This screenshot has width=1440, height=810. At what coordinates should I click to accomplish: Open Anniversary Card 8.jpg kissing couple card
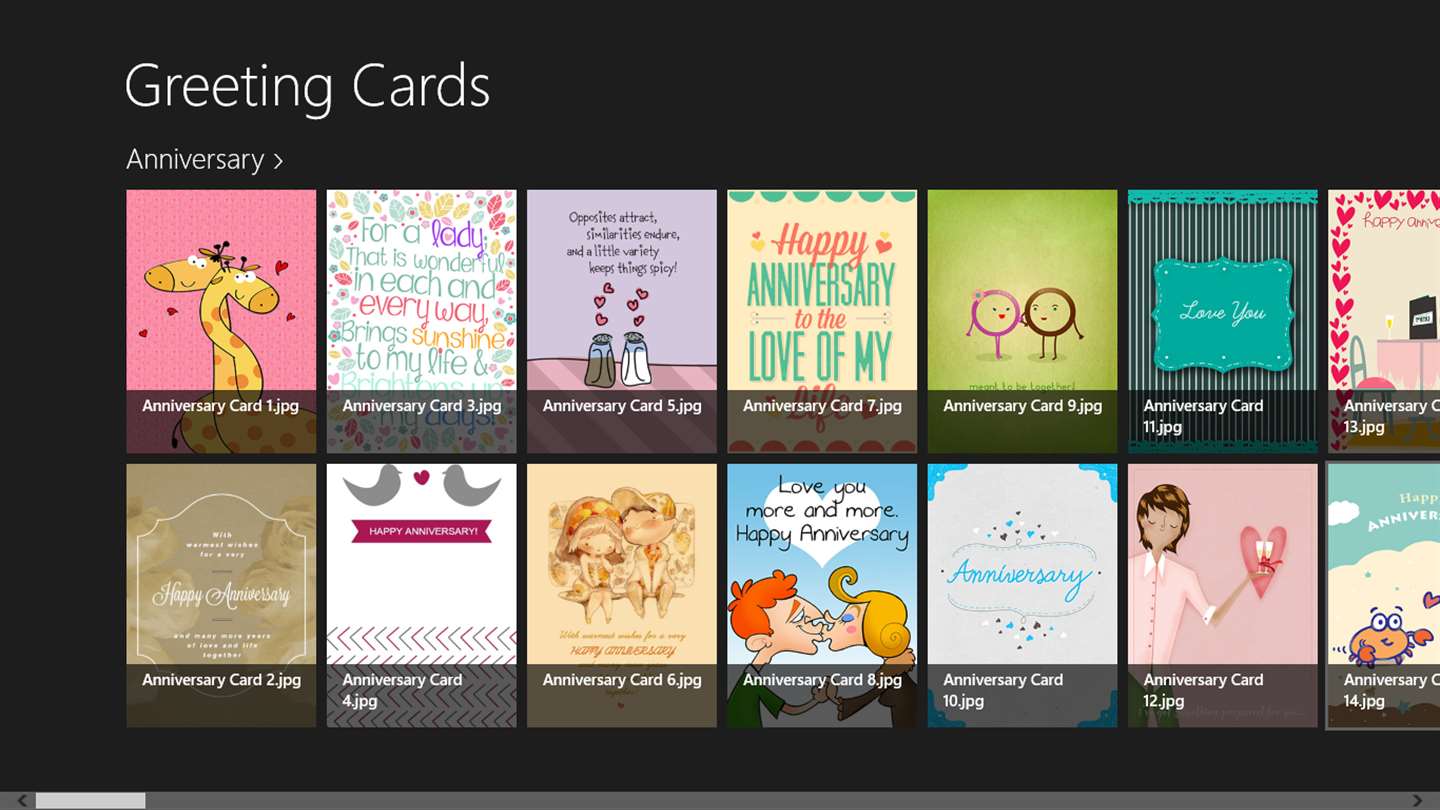point(822,595)
